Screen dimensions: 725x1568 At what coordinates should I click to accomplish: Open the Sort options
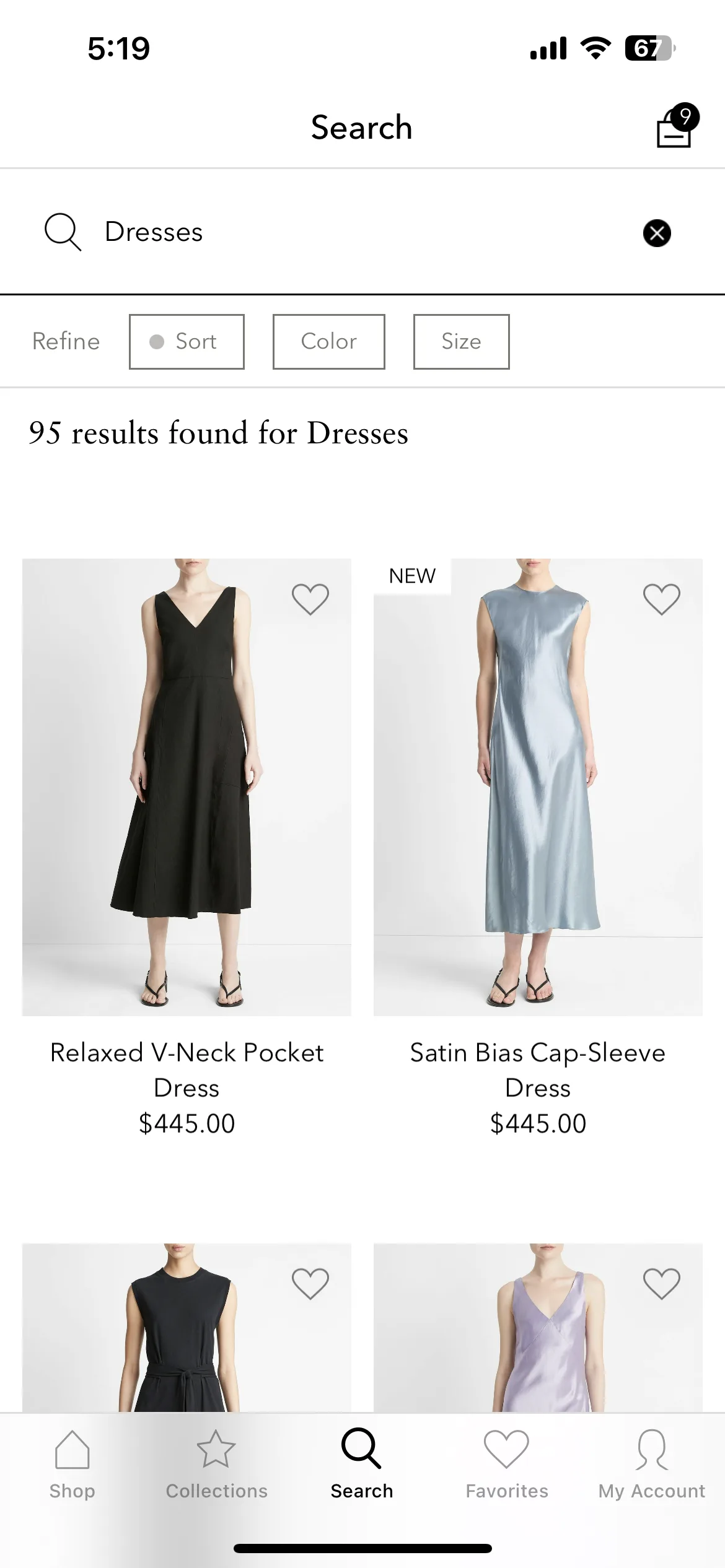click(x=187, y=342)
